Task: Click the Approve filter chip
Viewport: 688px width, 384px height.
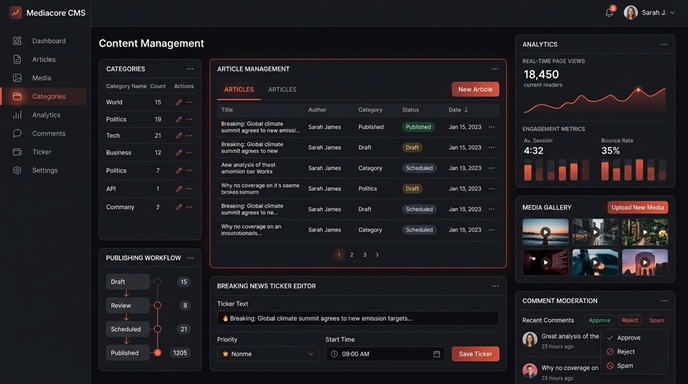Action: (x=599, y=320)
